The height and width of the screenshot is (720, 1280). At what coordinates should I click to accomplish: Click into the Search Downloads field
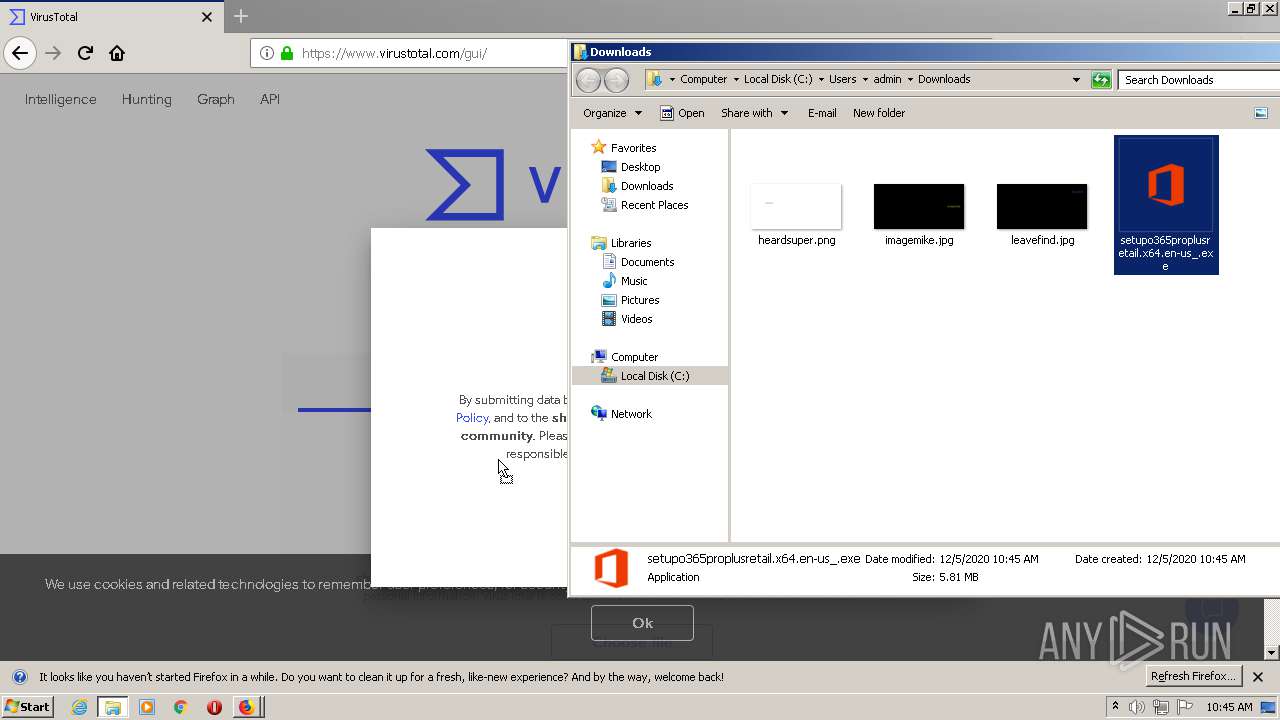coord(1198,80)
